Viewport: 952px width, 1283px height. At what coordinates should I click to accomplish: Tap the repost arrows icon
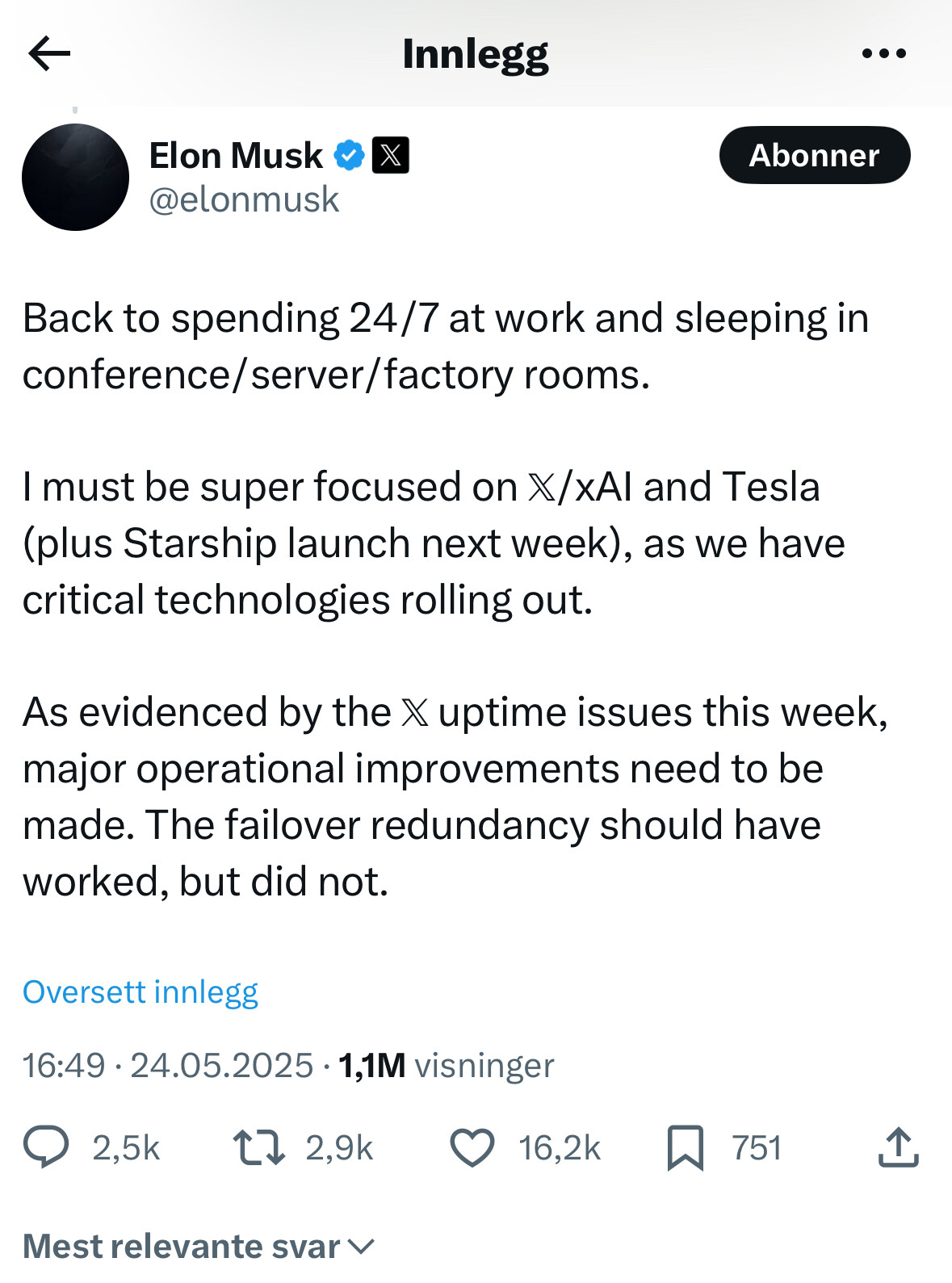(x=258, y=1147)
